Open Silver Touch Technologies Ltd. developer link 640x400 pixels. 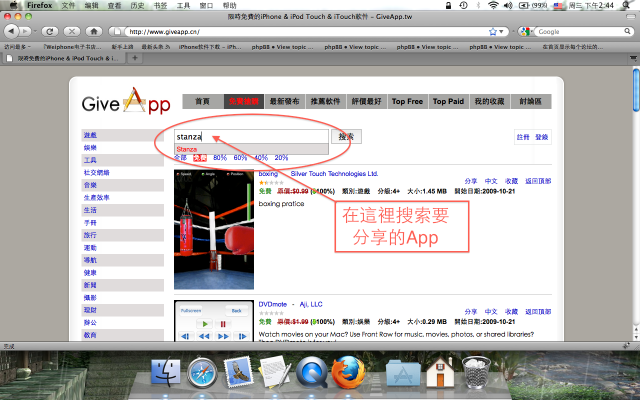click(334, 173)
